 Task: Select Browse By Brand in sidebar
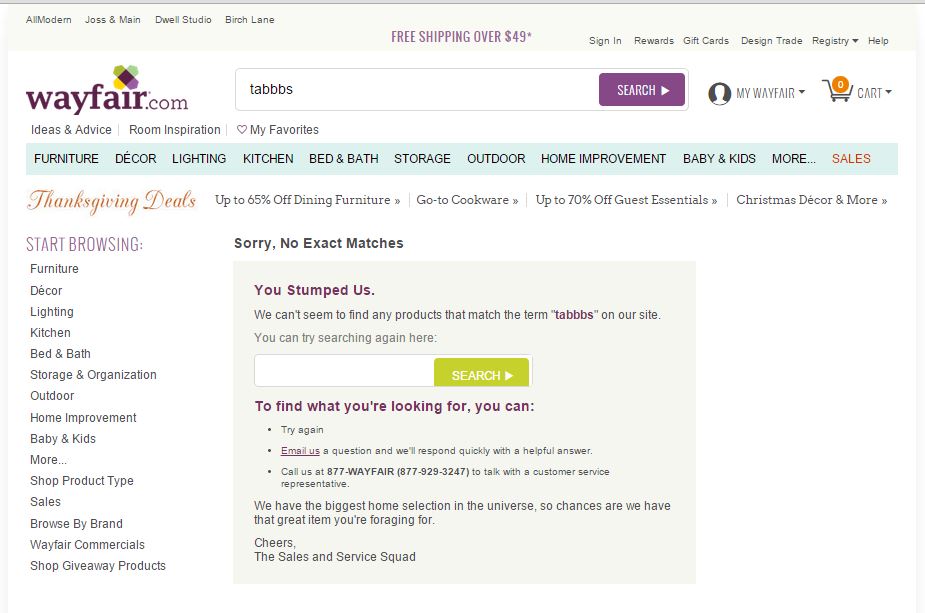(x=76, y=523)
